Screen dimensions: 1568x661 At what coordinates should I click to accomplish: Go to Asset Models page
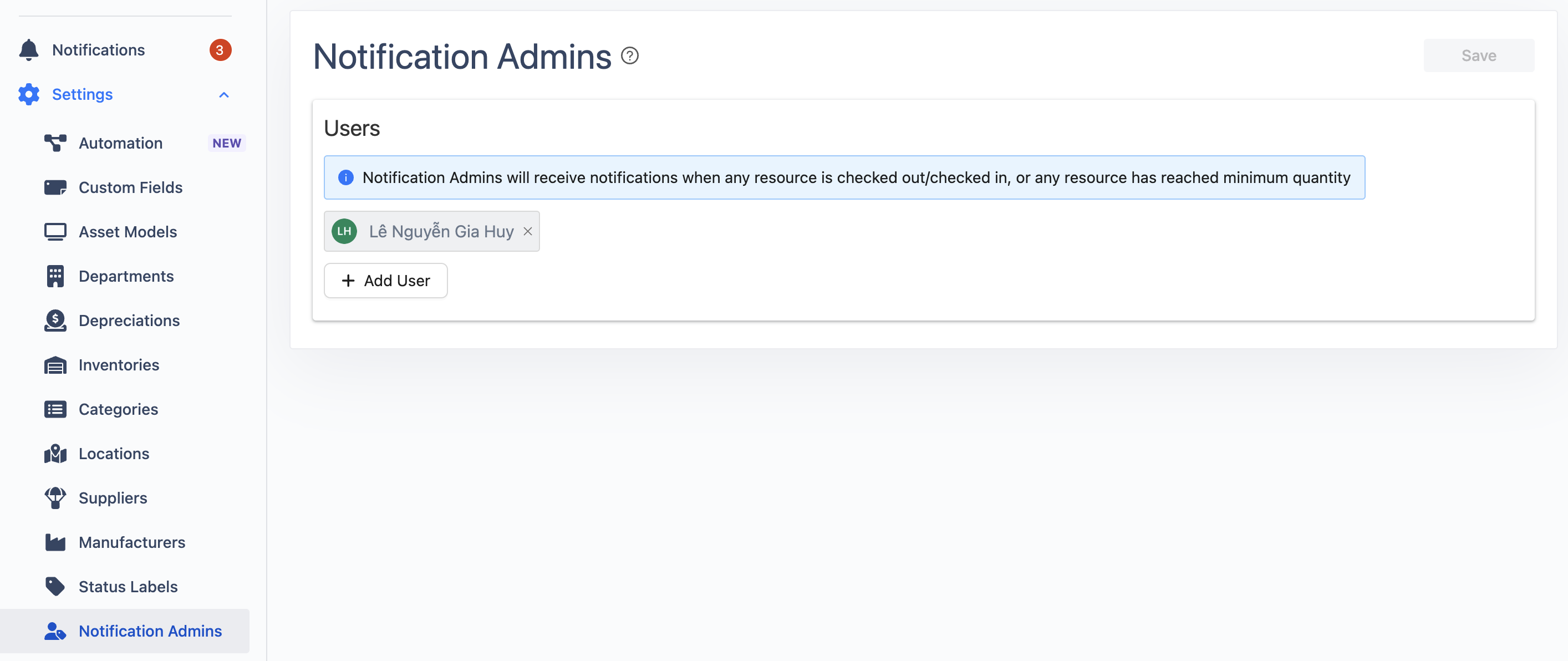[x=128, y=232]
